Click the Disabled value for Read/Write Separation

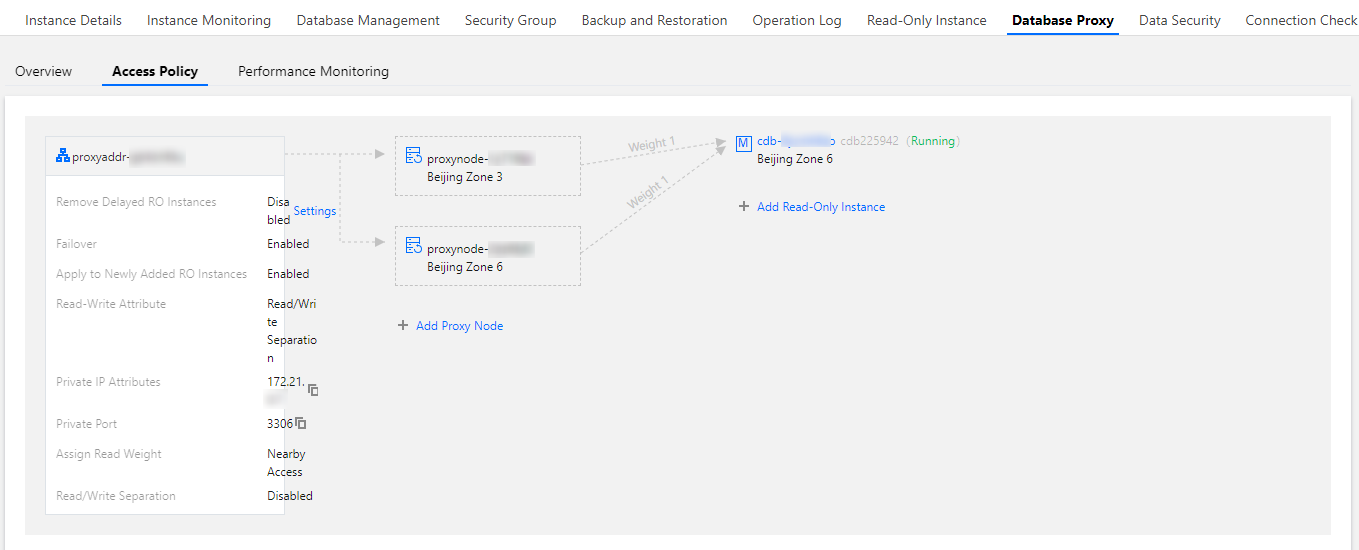(290, 496)
